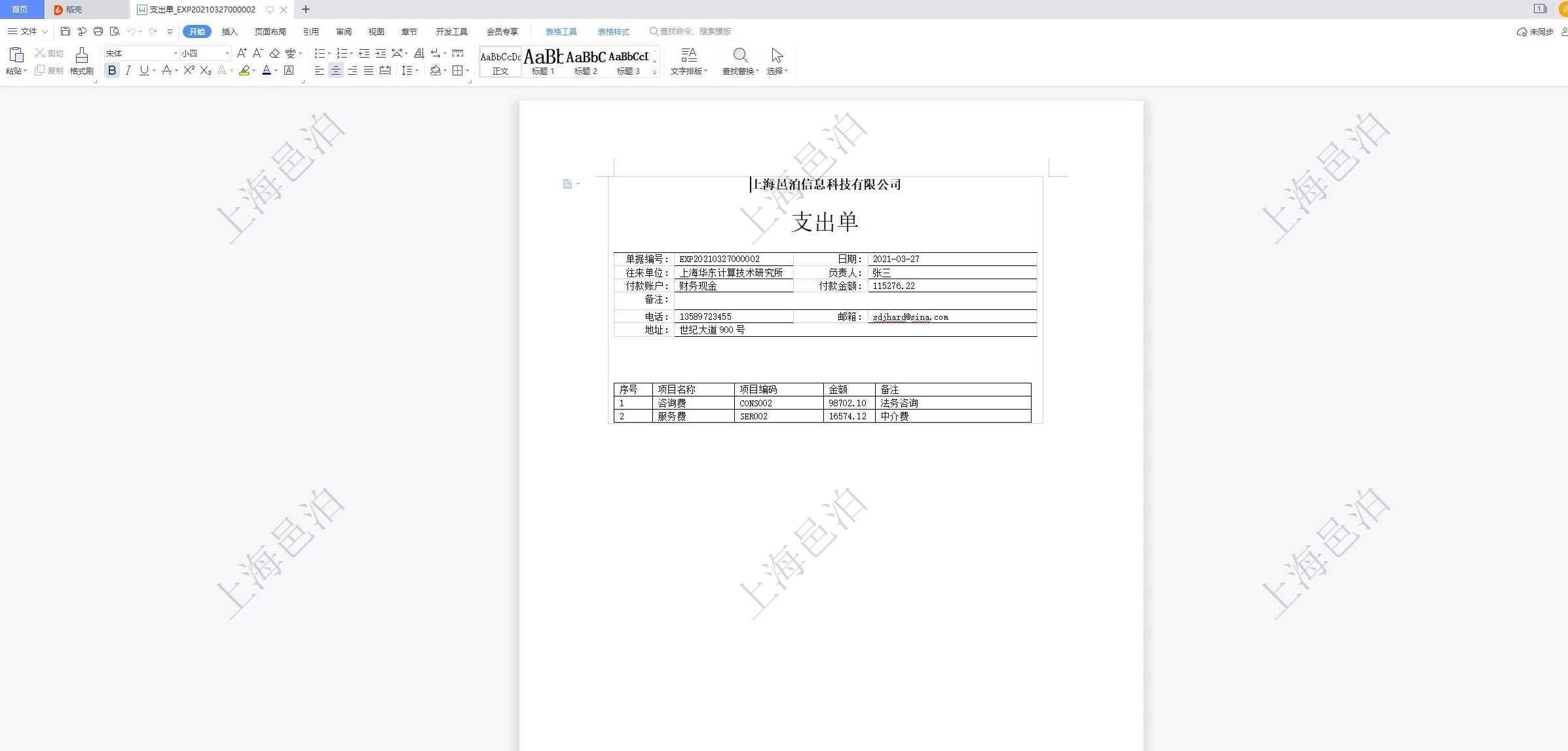Open the 文件 menu
This screenshot has height=751, width=1568.
coord(28,31)
